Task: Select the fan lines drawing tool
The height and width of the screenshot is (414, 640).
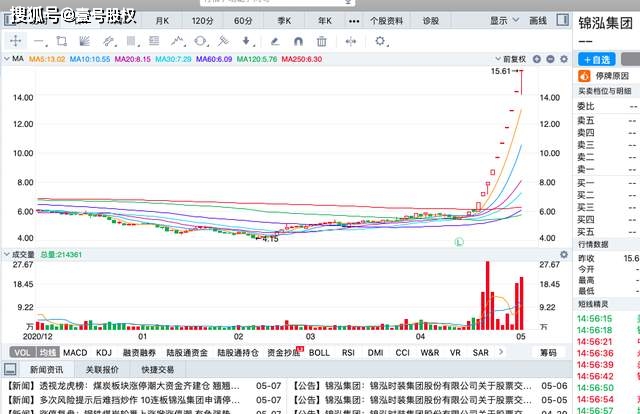Action: click(x=84, y=41)
